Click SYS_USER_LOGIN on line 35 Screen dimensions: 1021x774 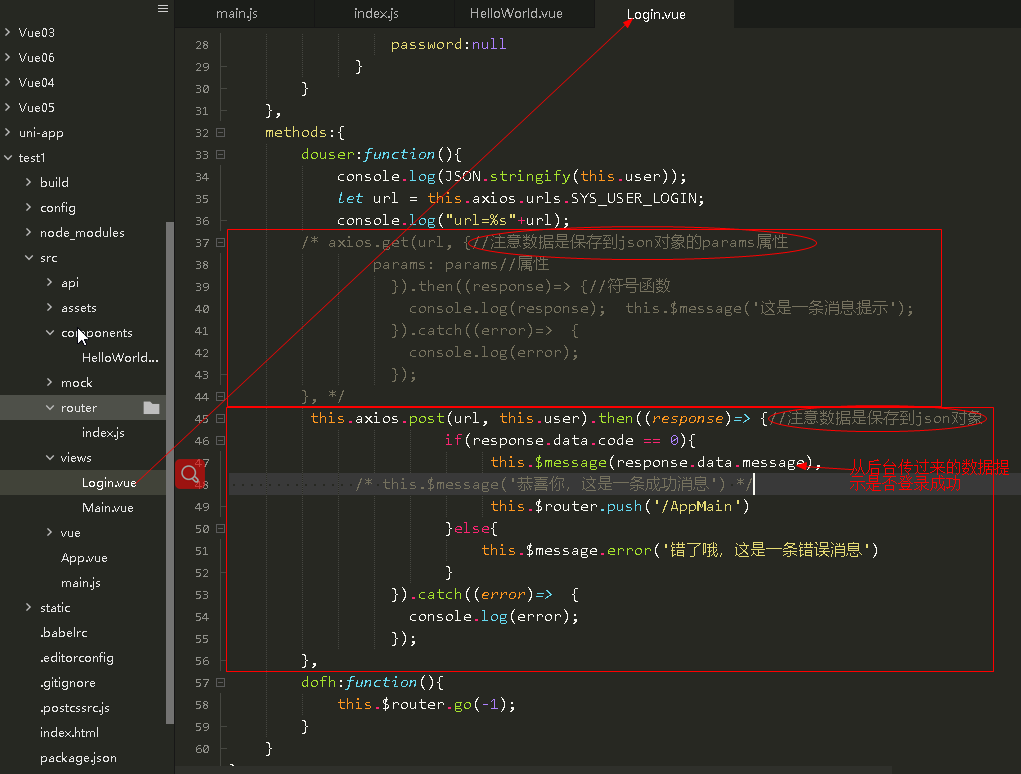click(634, 198)
